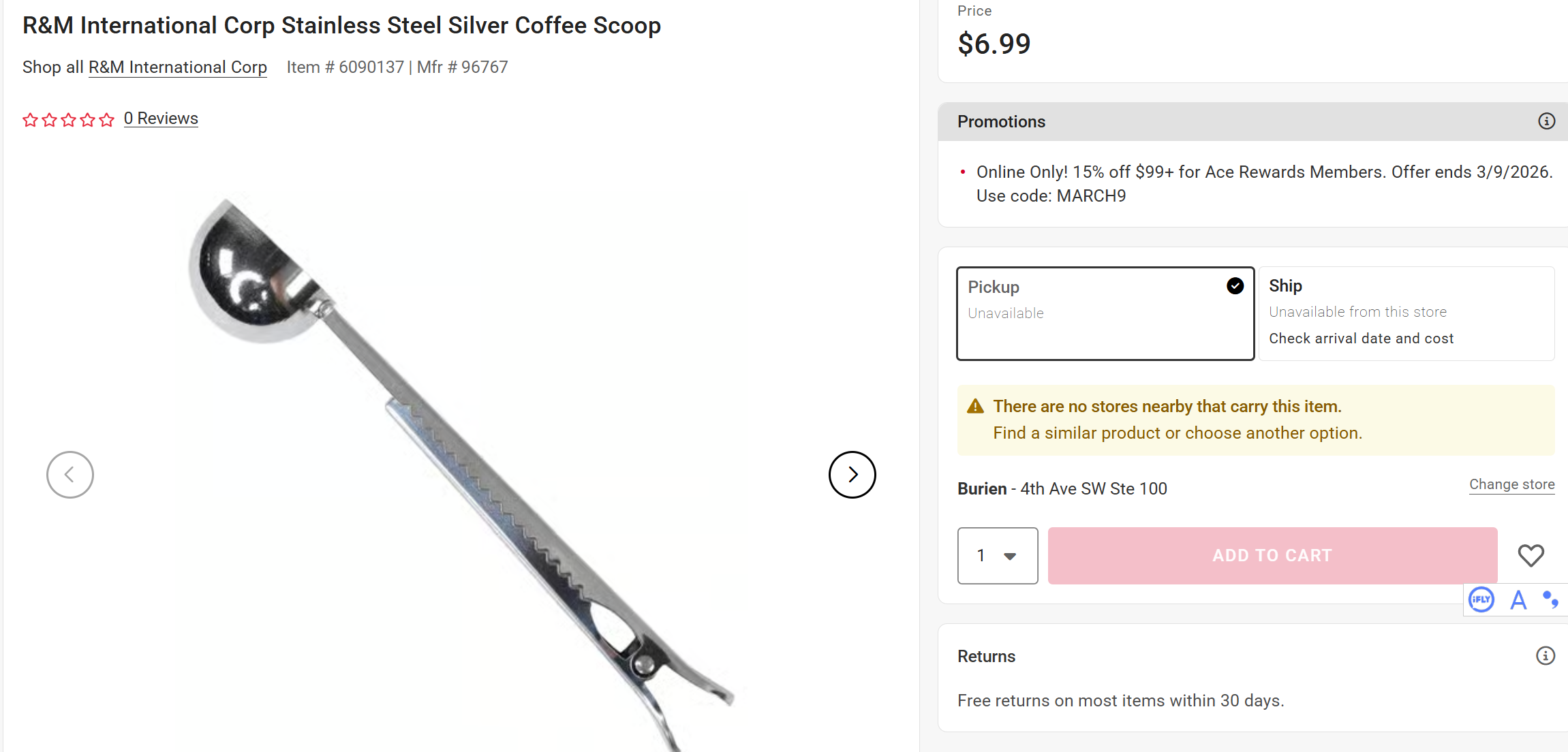Open the 0 Reviews link
This screenshot has height=752, width=1568.
[161, 119]
